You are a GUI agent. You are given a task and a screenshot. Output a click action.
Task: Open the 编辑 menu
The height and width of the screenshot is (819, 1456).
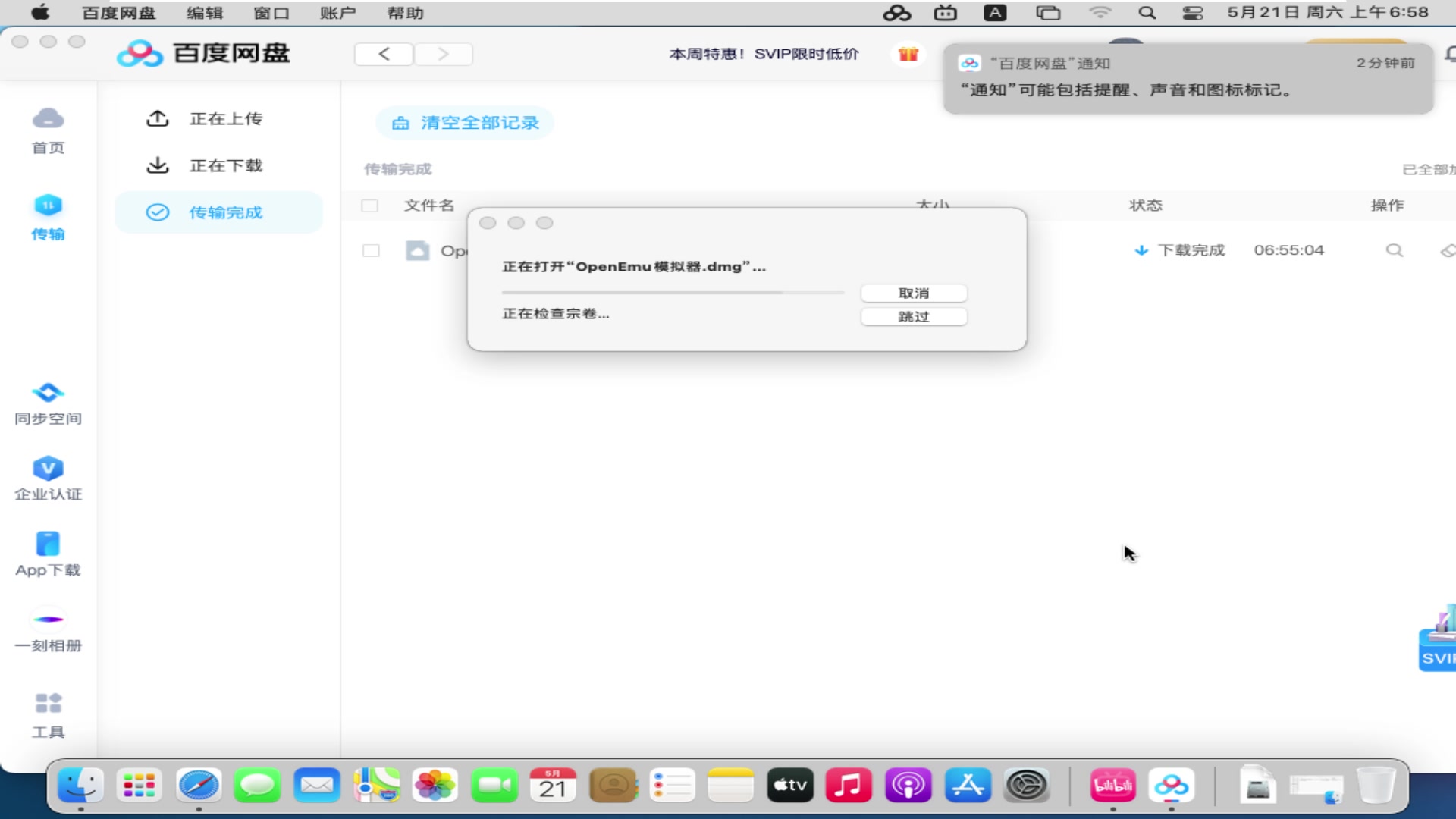coord(205,13)
